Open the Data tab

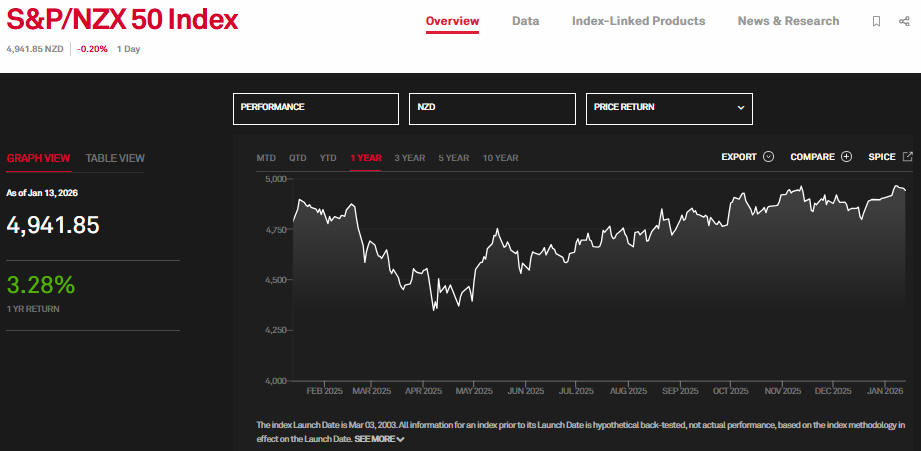pos(526,21)
